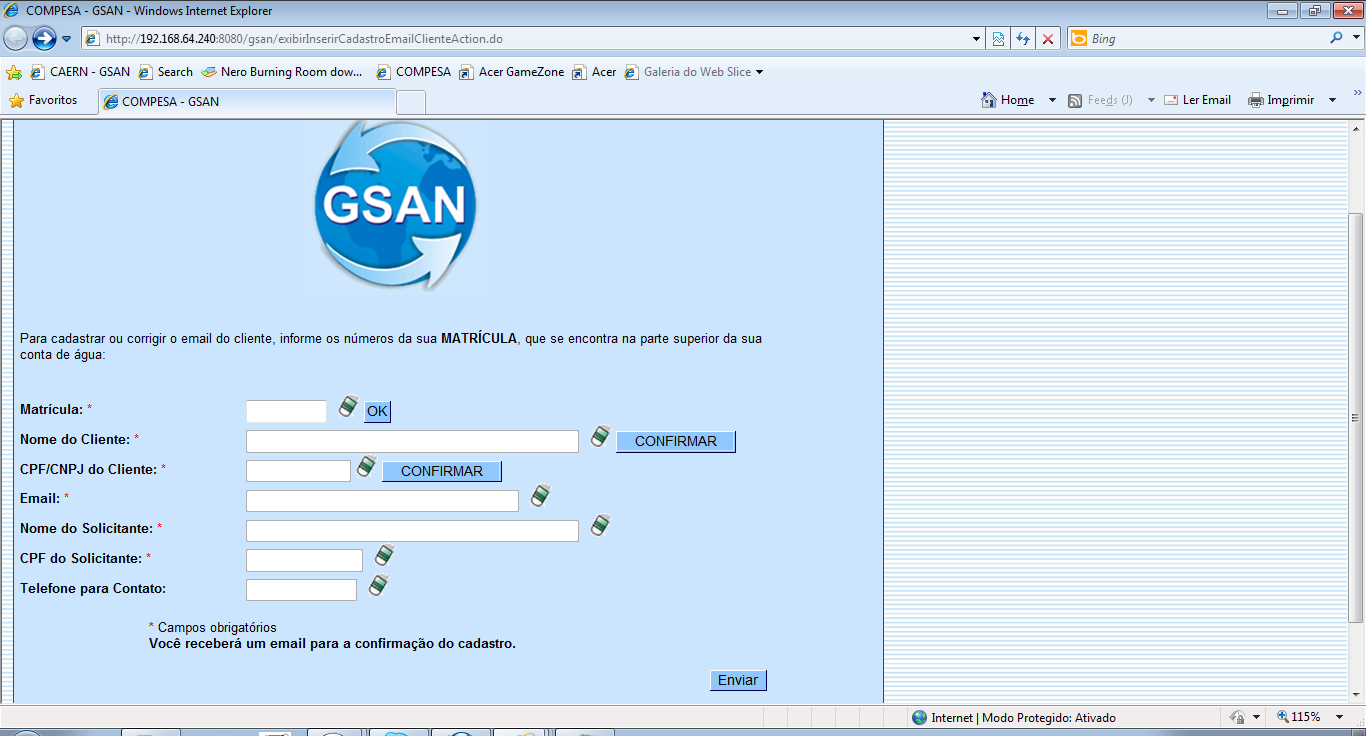Open the Nero Burning Room favorite
Image resolution: width=1366 pixels, height=736 pixels.
(x=282, y=72)
